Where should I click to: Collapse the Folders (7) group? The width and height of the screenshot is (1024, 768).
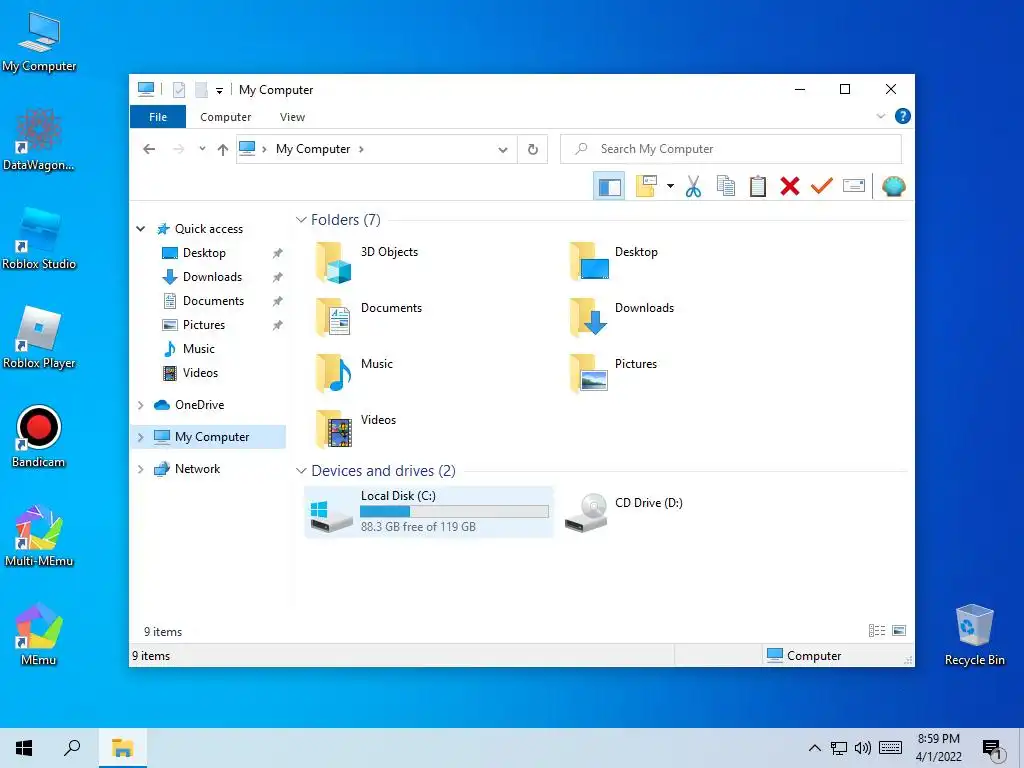pos(301,220)
